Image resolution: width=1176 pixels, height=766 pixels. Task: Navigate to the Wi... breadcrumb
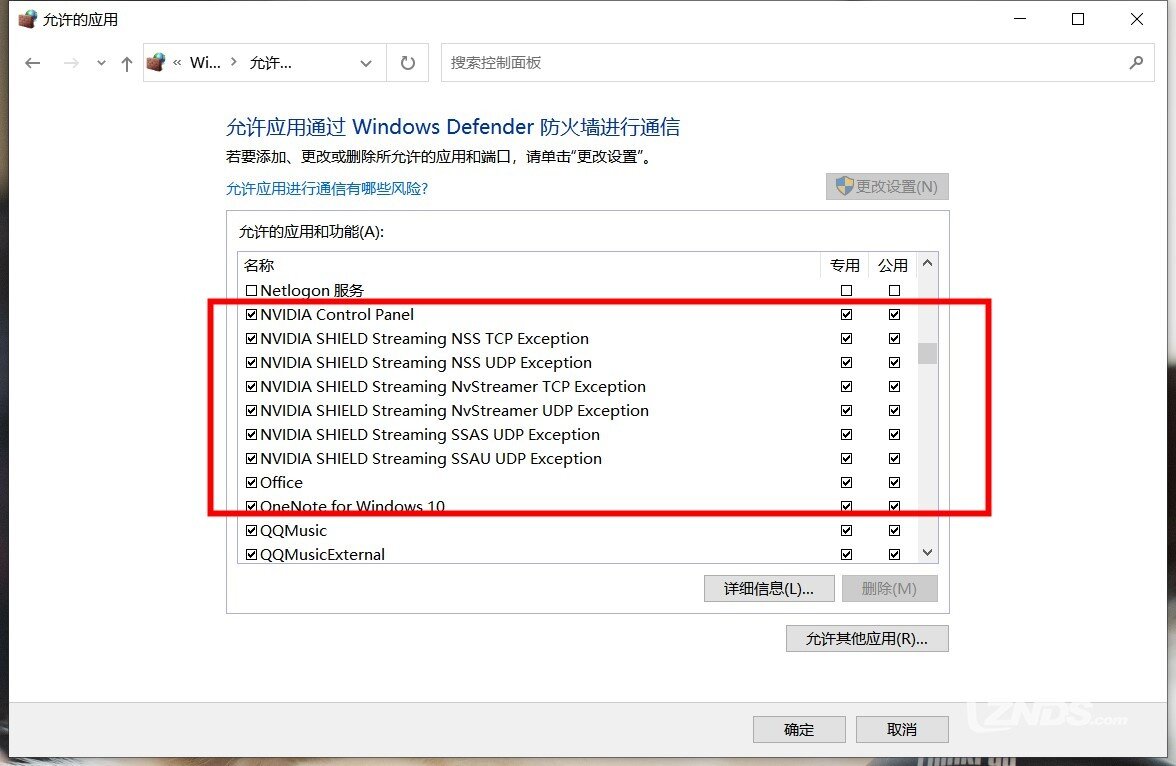tap(205, 63)
